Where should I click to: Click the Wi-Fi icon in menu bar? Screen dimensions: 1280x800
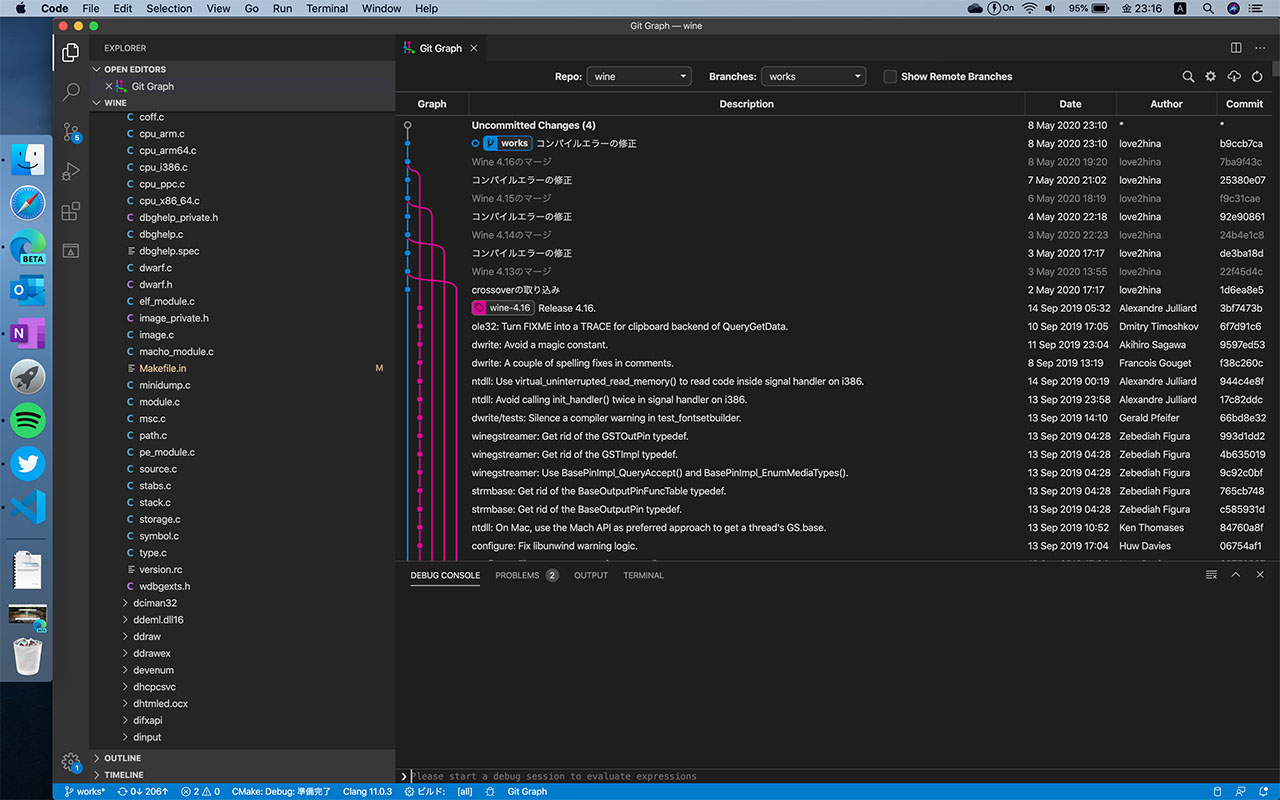(x=1029, y=8)
